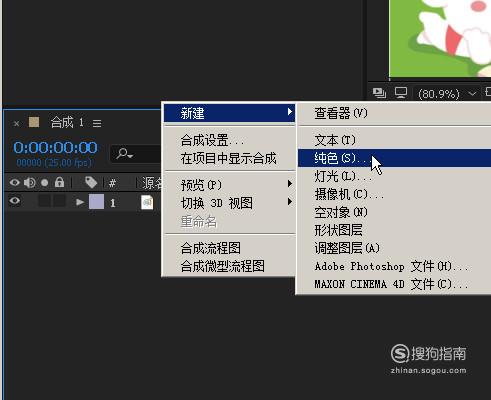Choose 灯光(L)... menu item
491x400 pixels.
tap(394, 176)
